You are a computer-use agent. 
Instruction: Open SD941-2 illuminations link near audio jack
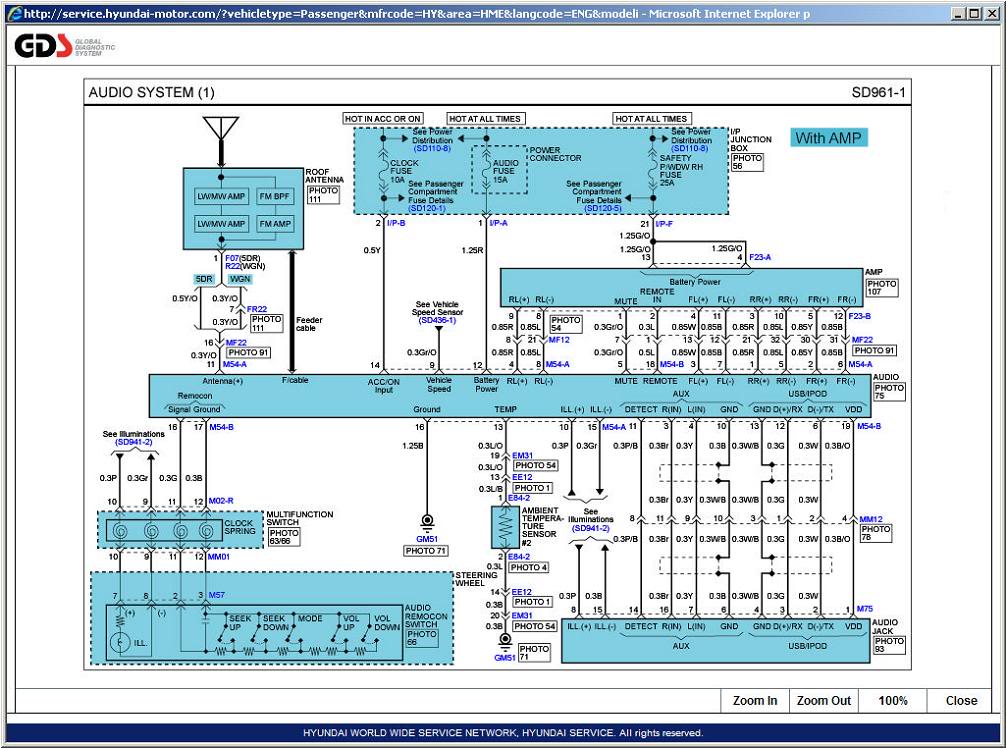(591, 529)
